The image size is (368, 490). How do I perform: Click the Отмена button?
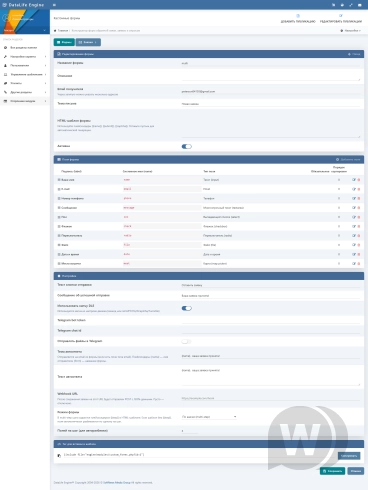point(356,471)
